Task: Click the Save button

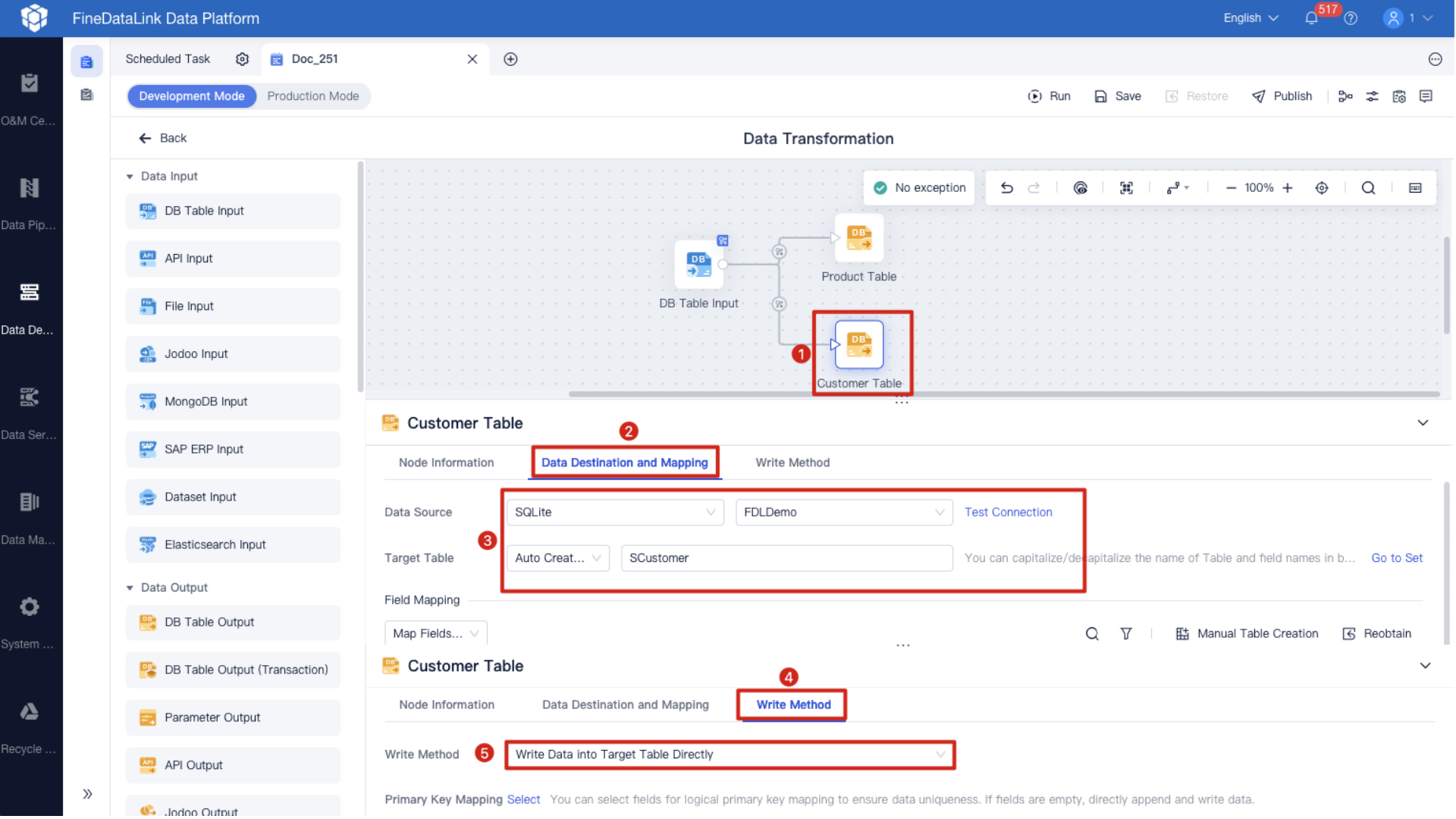Action: pyautogui.click(x=1117, y=96)
